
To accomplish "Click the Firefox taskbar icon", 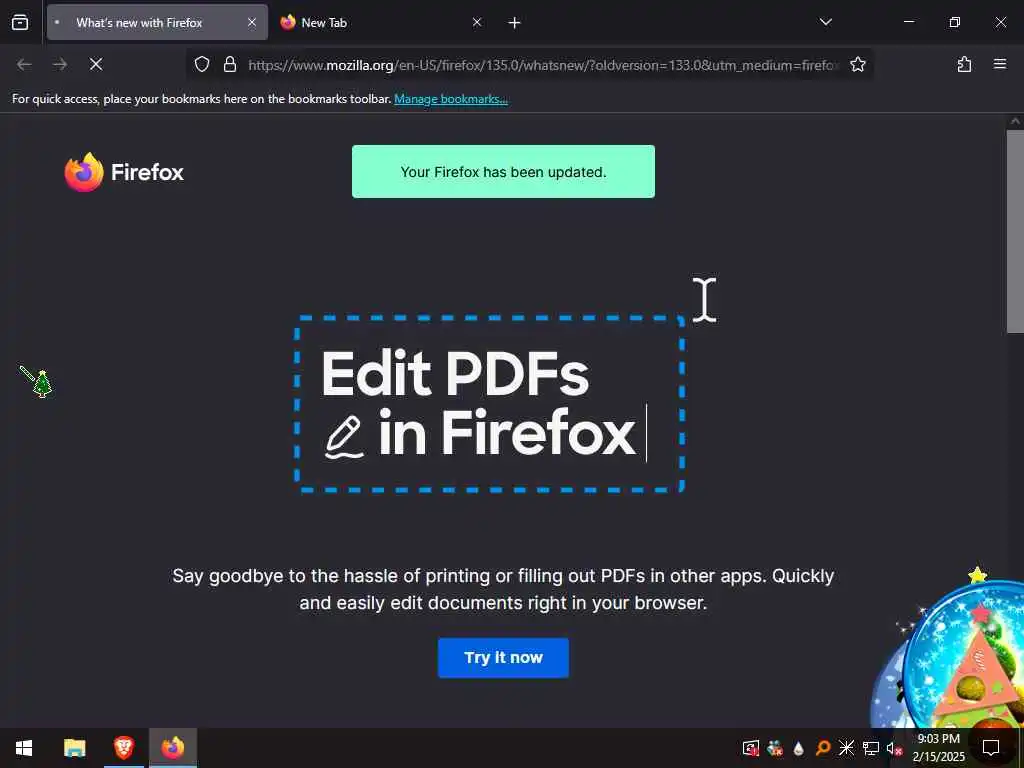I will [x=173, y=748].
